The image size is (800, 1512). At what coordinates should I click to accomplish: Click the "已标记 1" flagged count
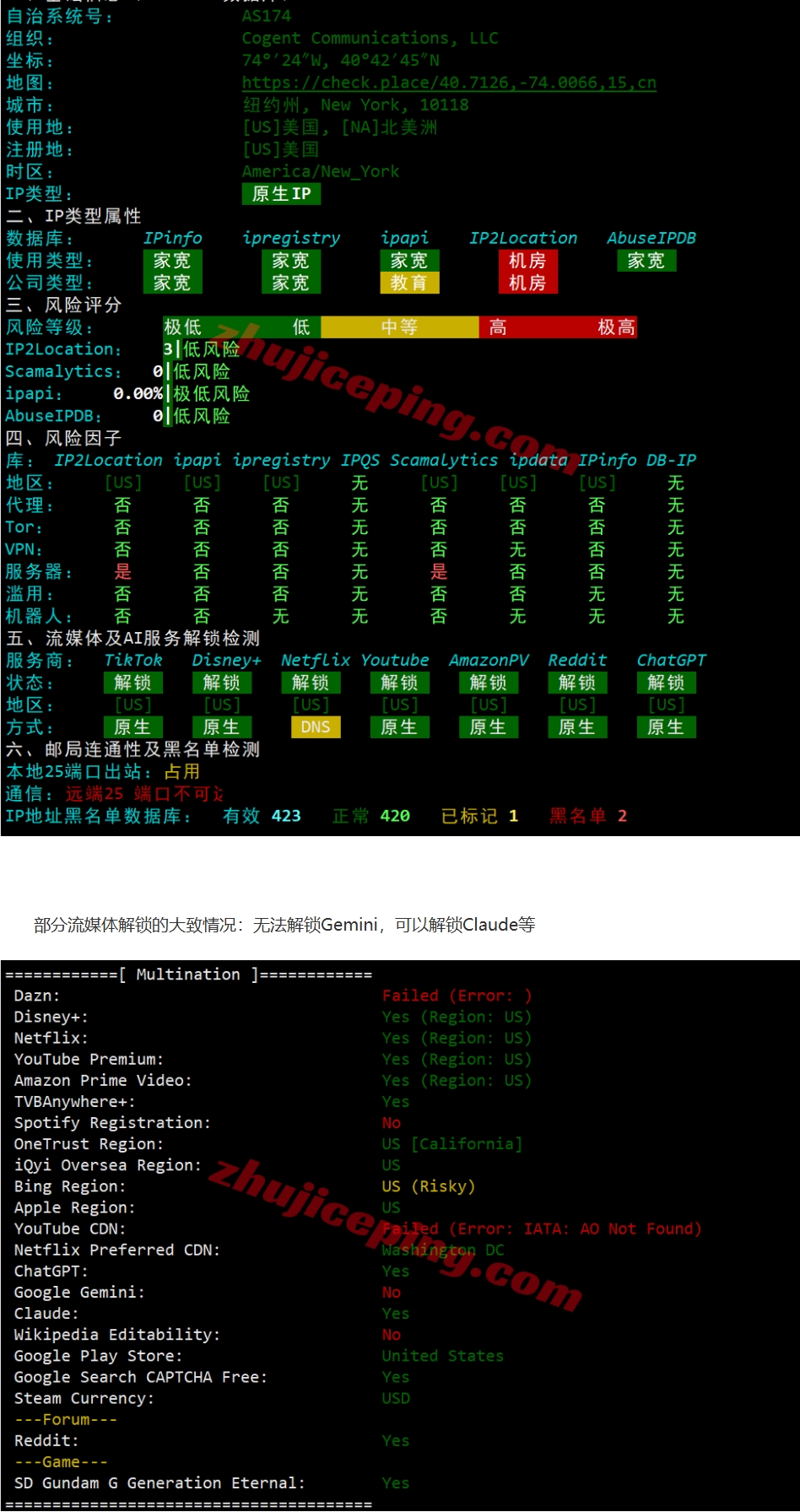(x=479, y=816)
